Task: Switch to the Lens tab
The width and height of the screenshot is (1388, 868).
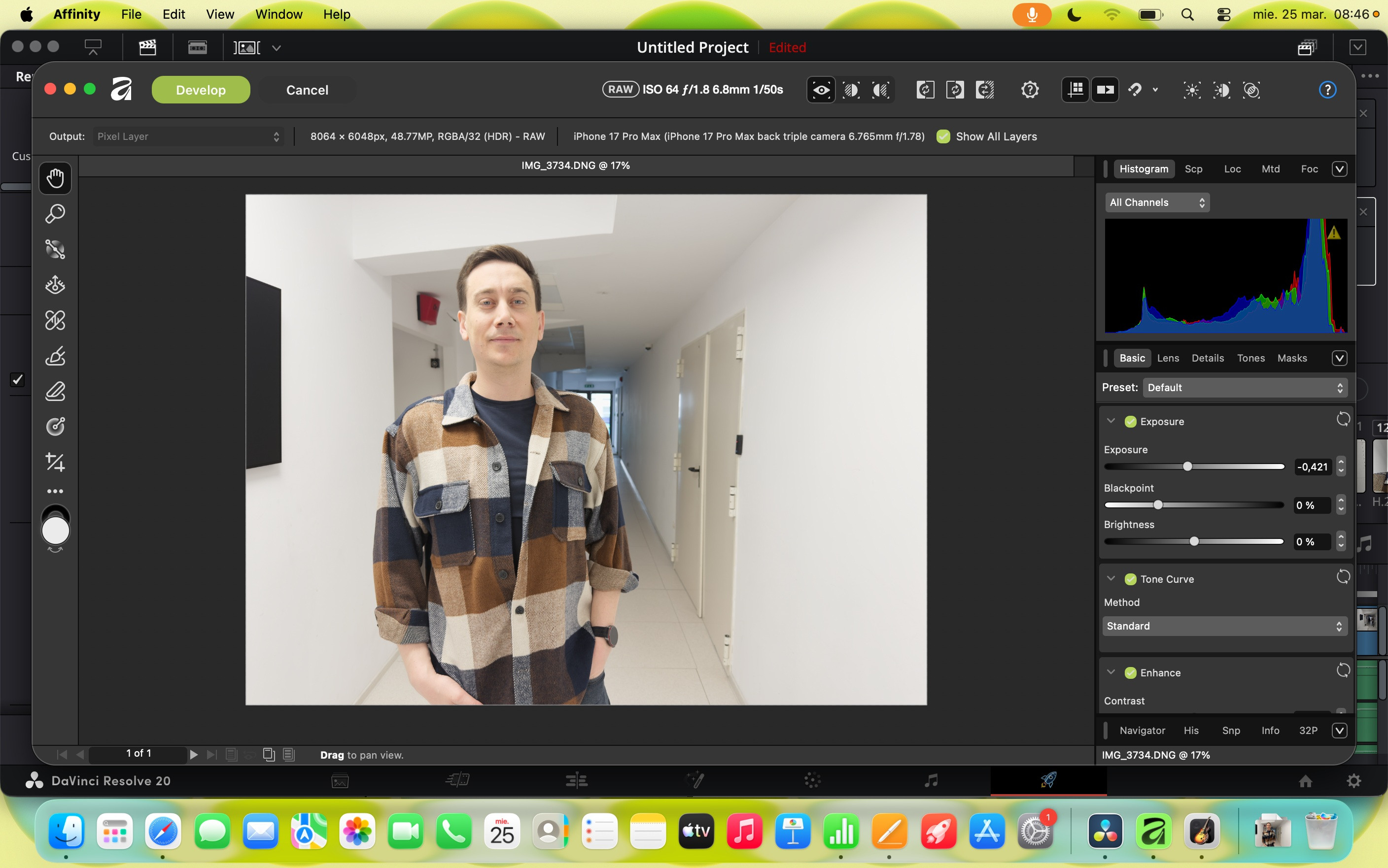Action: [x=1168, y=358]
